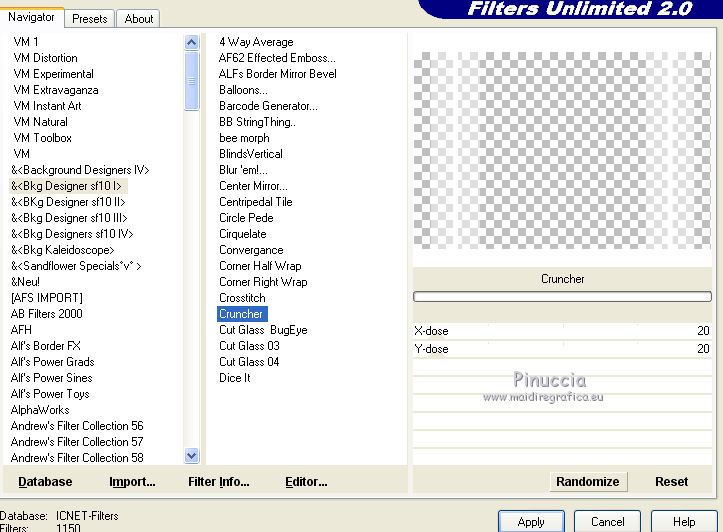Screen dimensions: 723x532
Task: Select &<Bkg Kaleidoscope> category
Action: (x=63, y=250)
